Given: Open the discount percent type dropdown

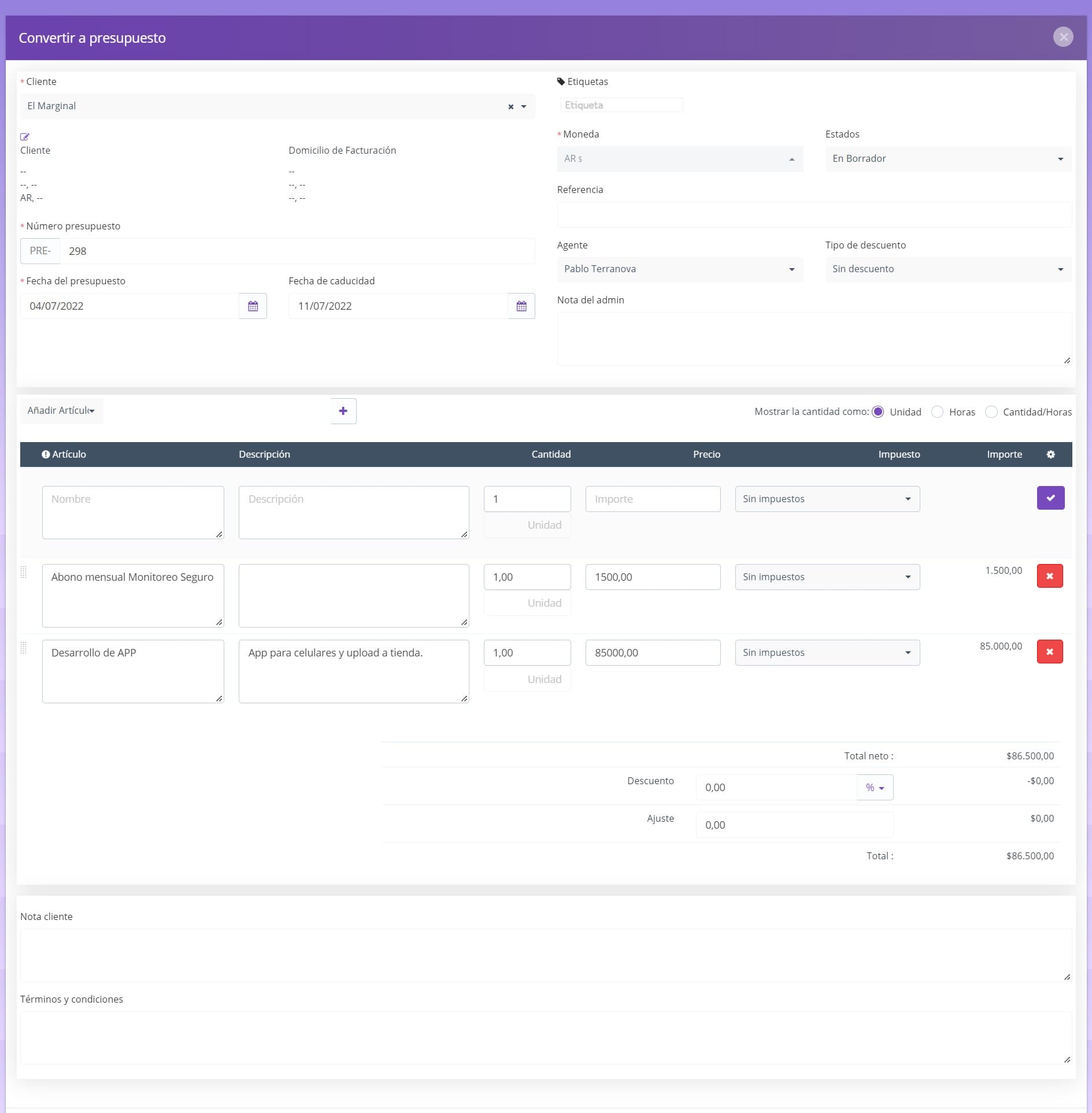Looking at the screenshot, I should [x=875, y=788].
